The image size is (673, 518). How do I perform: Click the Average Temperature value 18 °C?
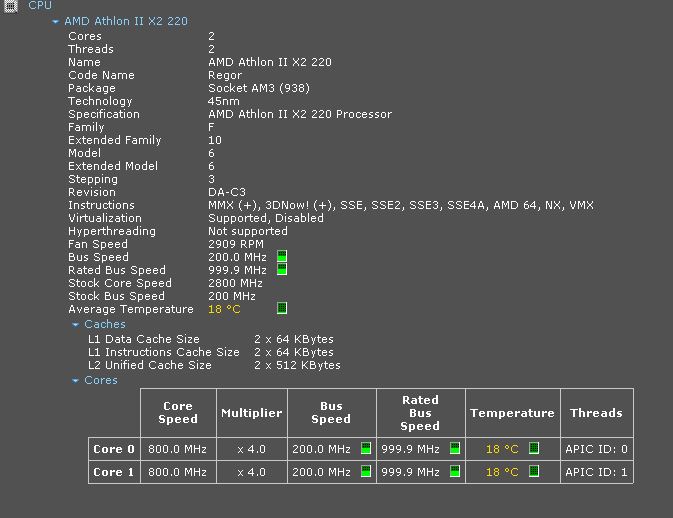(224, 309)
